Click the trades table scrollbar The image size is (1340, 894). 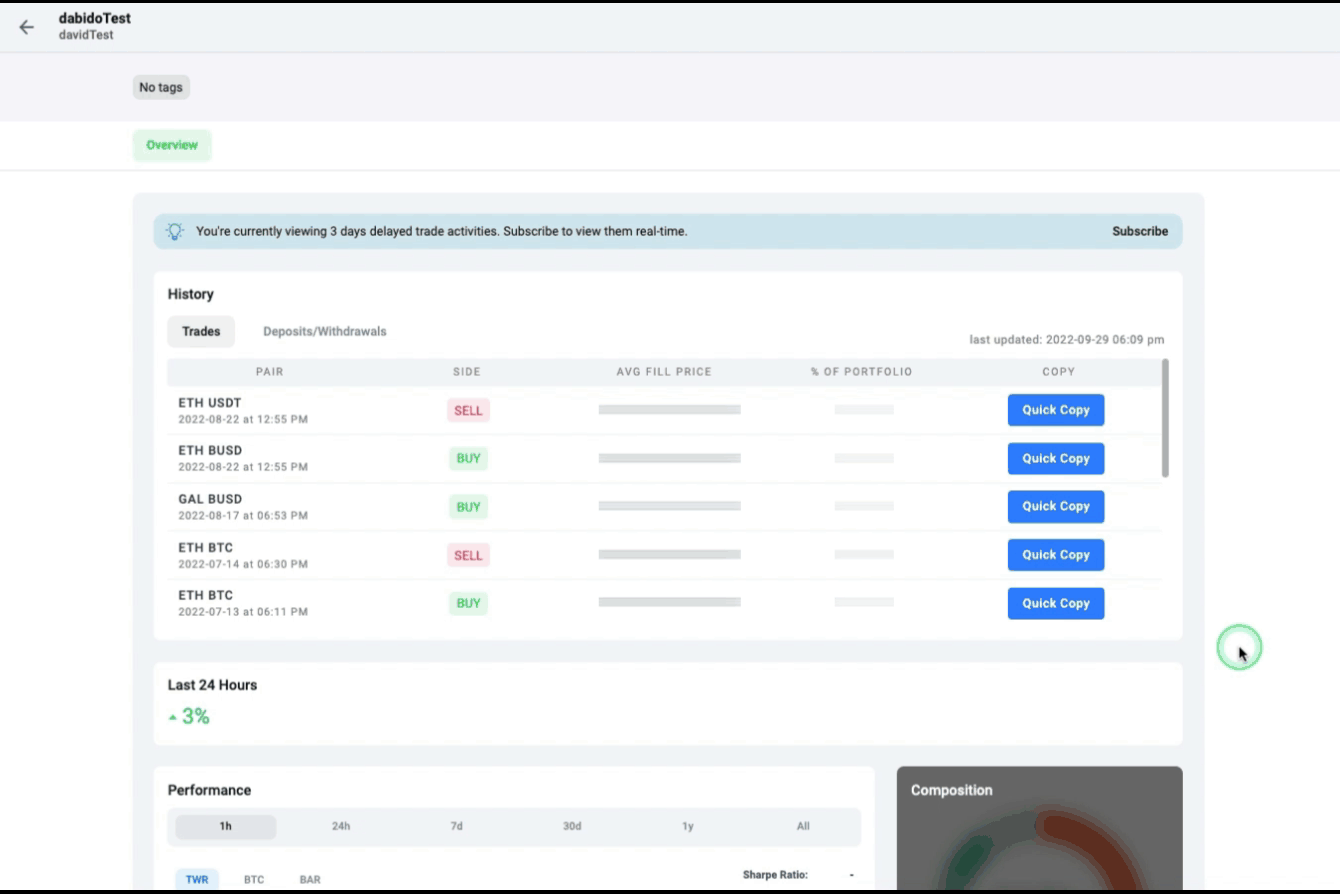click(x=1165, y=418)
